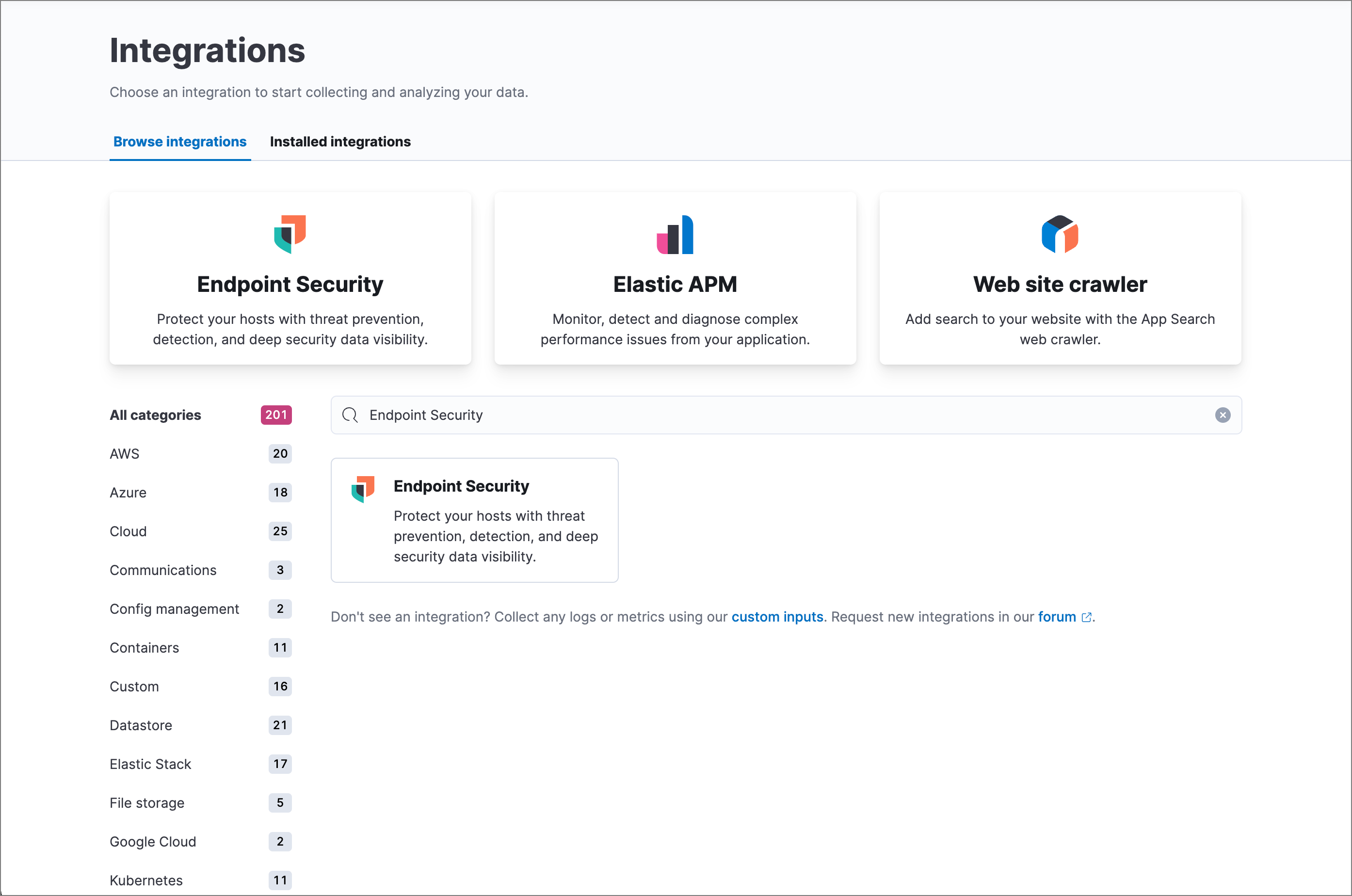Click the Web site crawler cube logo
The image size is (1352, 896).
tap(1060, 234)
